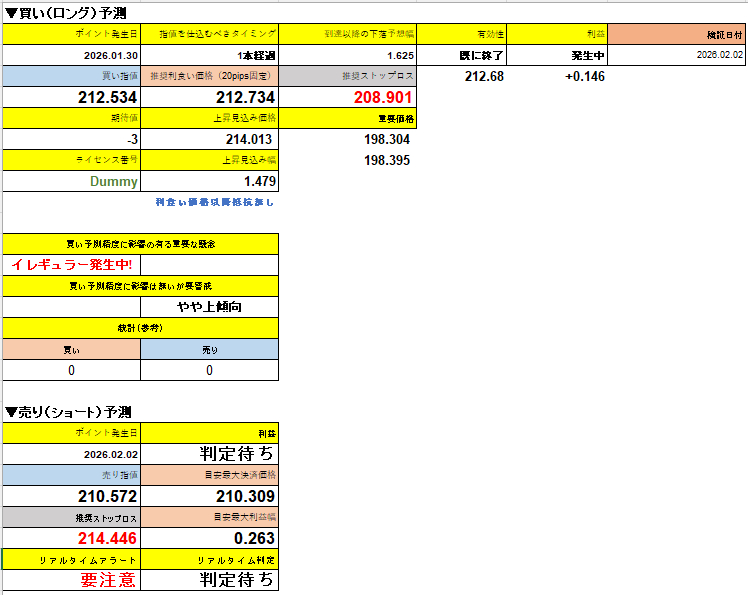Click the expected value -3
The width and height of the screenshot is (748, 595).
click(72, 139)
